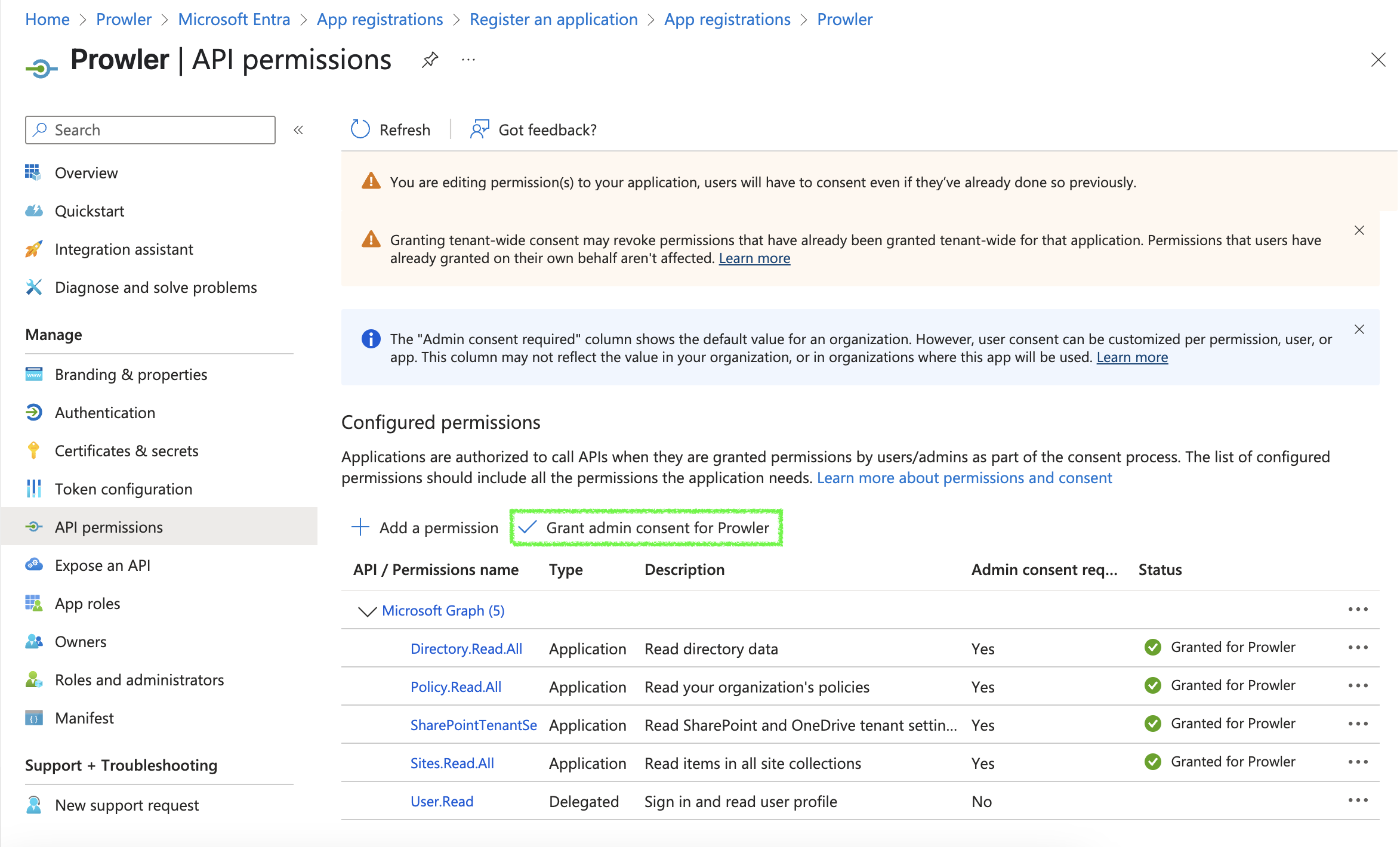The width and height of the screenshot is (1400, 847).
Task: Click warning triangle icon on editing permissions banner
Action: tap(371, 181)
